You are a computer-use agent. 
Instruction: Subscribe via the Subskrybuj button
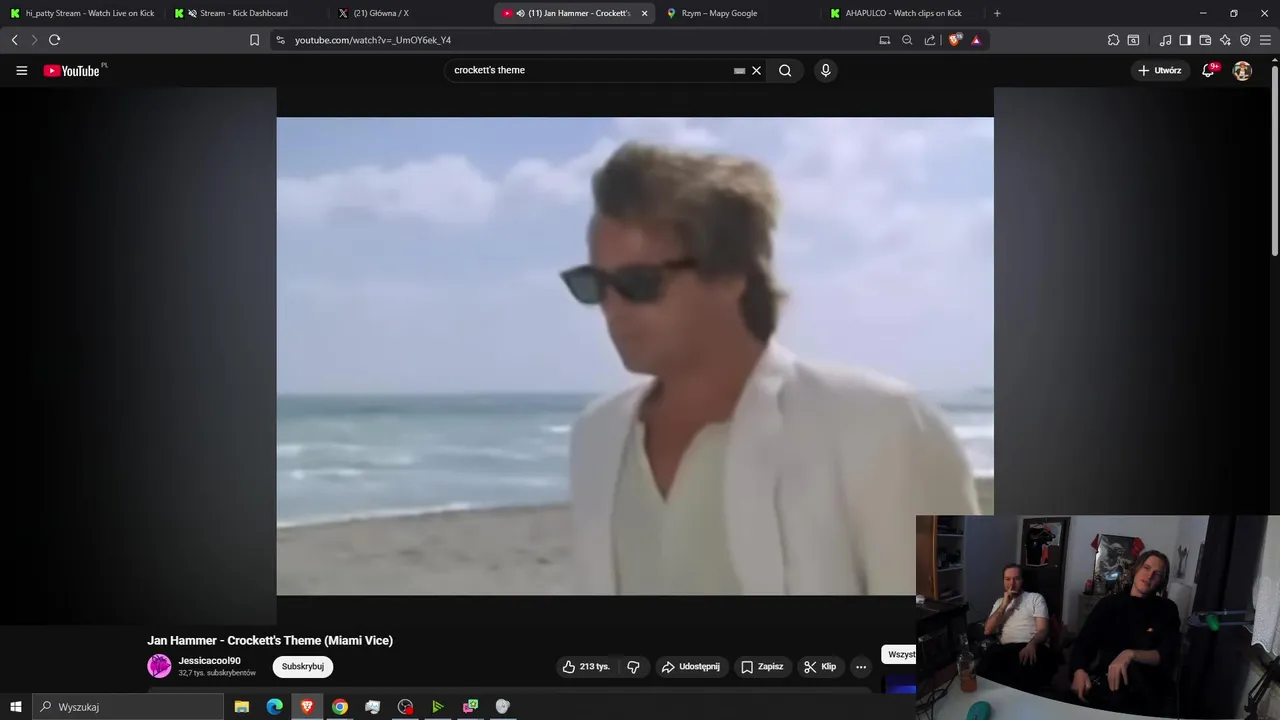303,666
